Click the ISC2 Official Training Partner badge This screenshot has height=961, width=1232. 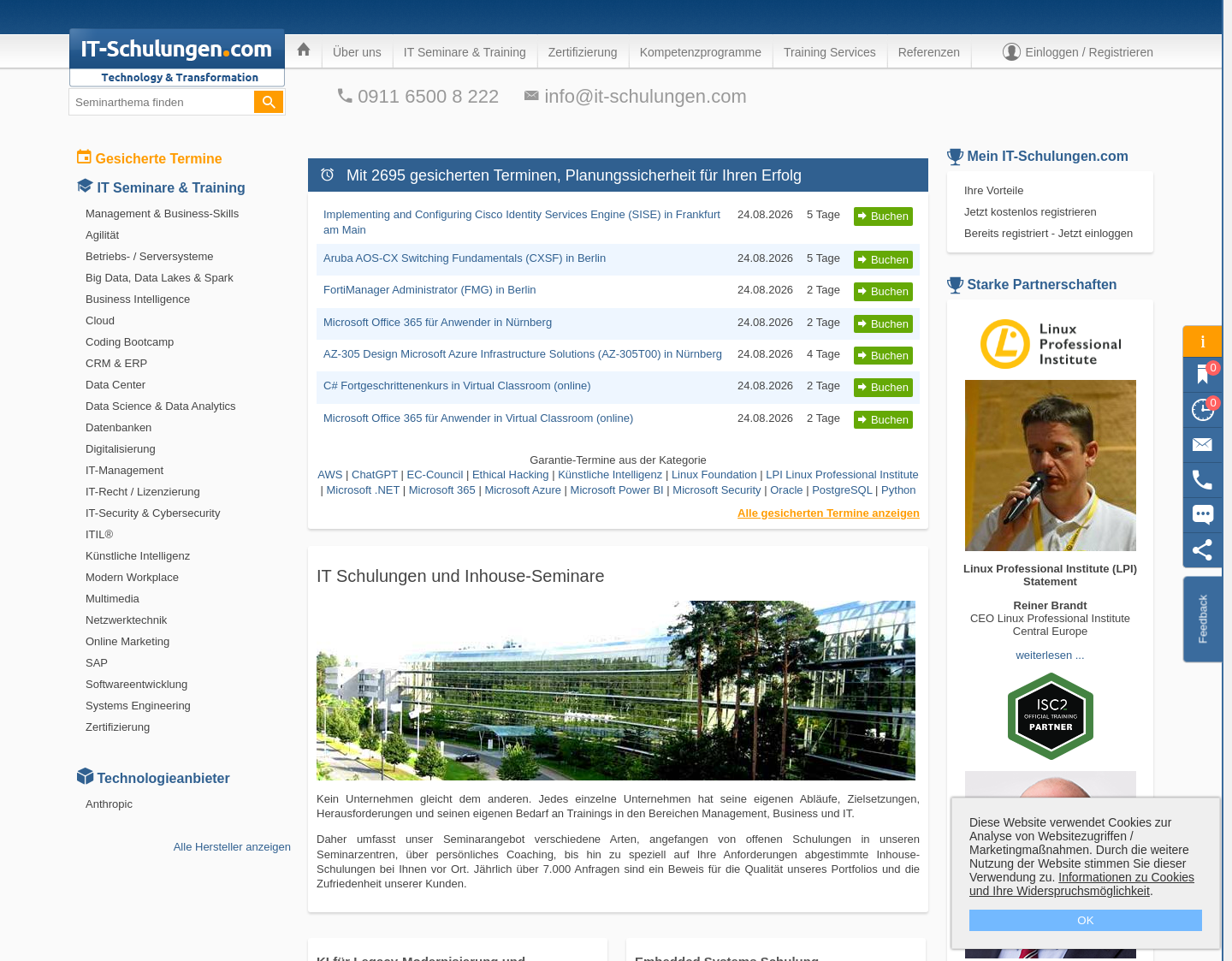point(1051,716)
